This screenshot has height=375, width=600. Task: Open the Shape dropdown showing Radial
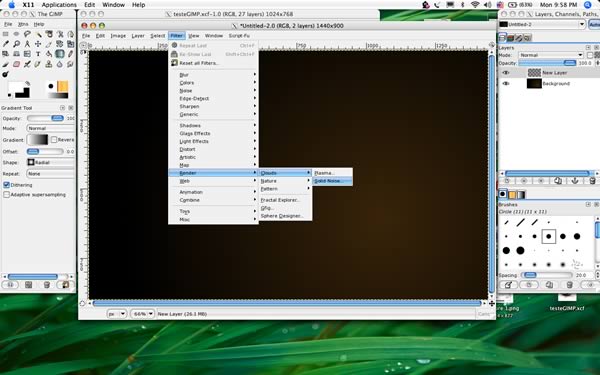(51, 162)
